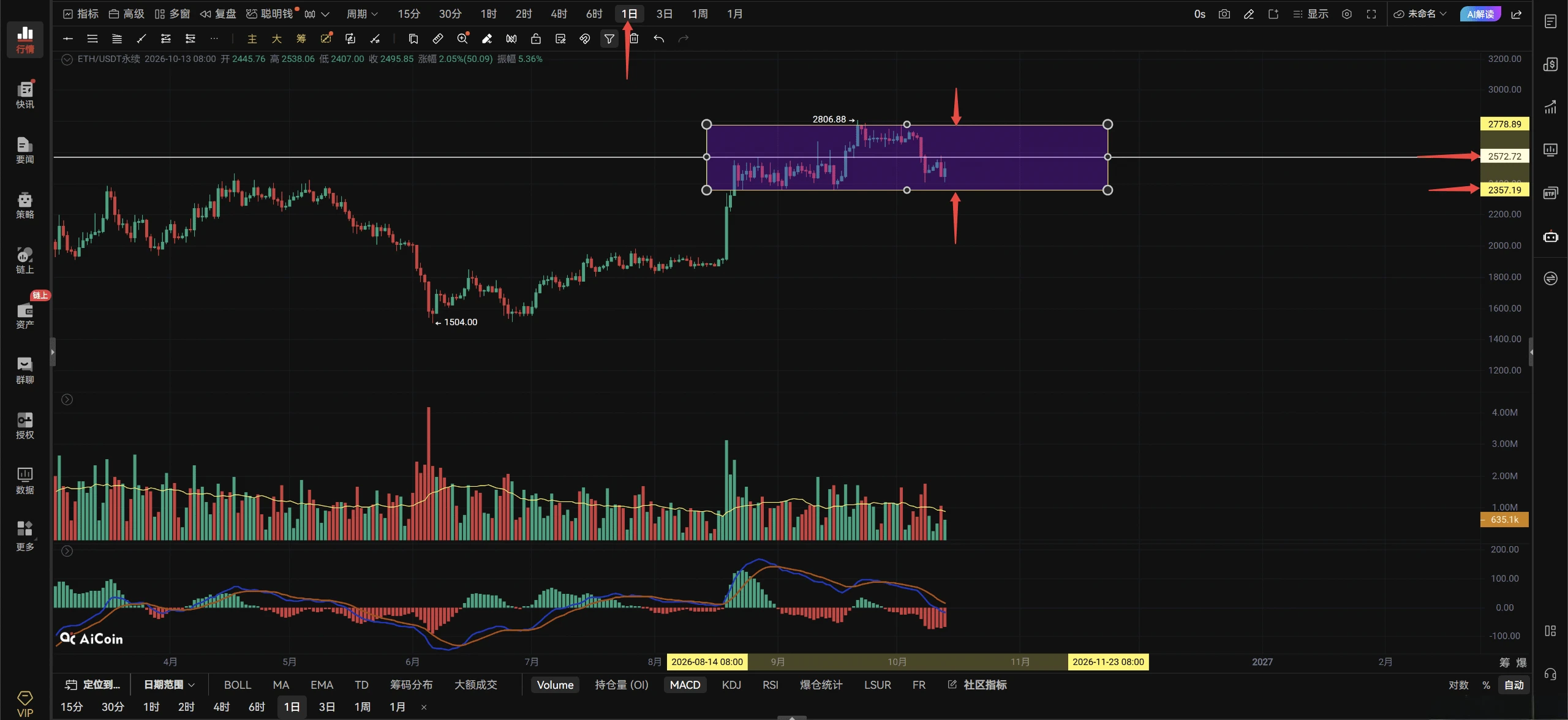Open the 策略 strategy sidebar panel
1568x720 pixels.
pyautogui.click(x=24, y=205)
